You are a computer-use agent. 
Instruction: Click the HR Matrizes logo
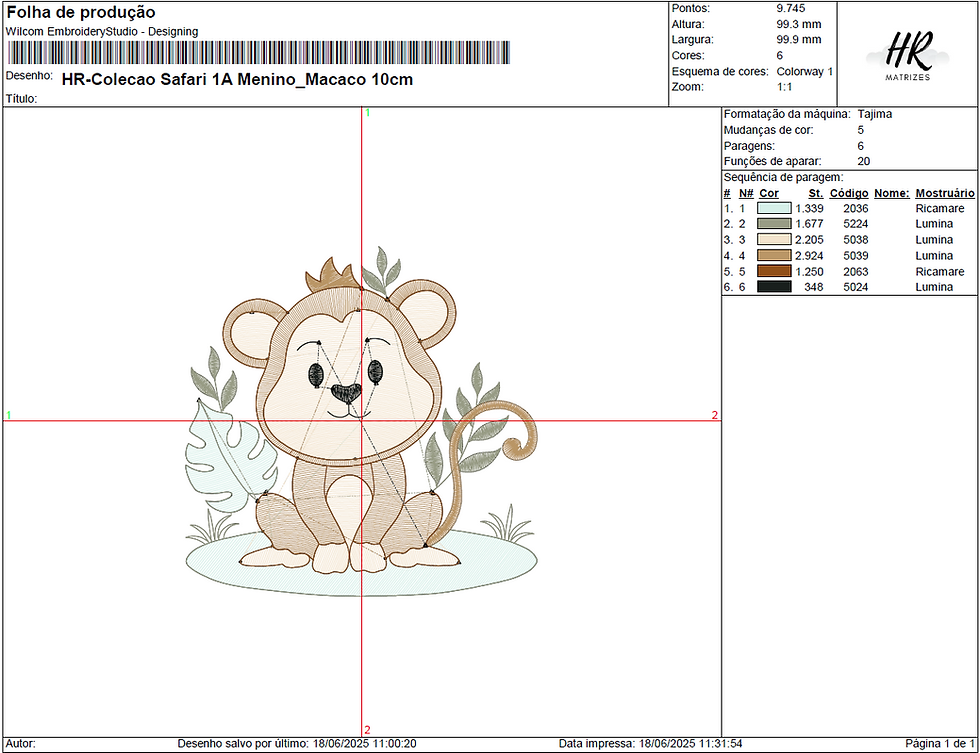[x=908, y=55]
